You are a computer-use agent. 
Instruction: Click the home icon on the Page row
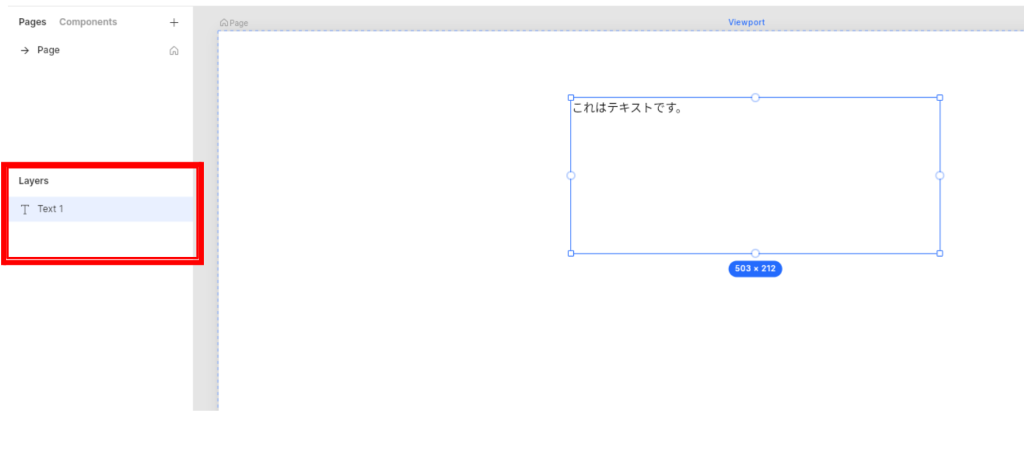tap(174, 50)
